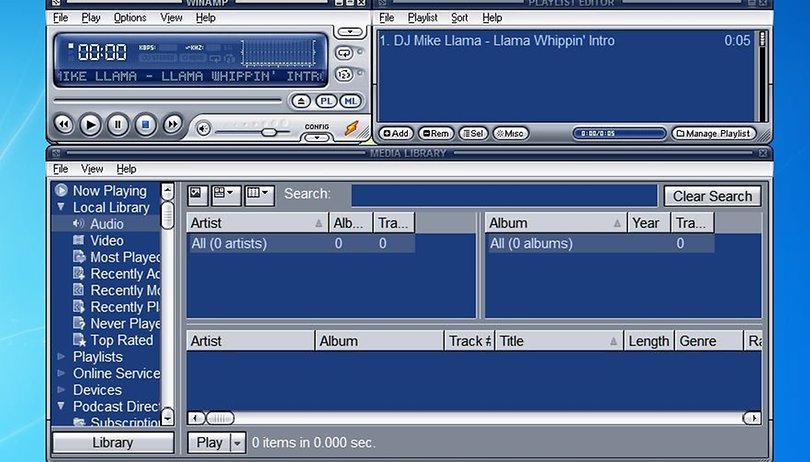Expand the Online Services tree node
This screenshot has width=810, height=462.
[x=61, y=373]
